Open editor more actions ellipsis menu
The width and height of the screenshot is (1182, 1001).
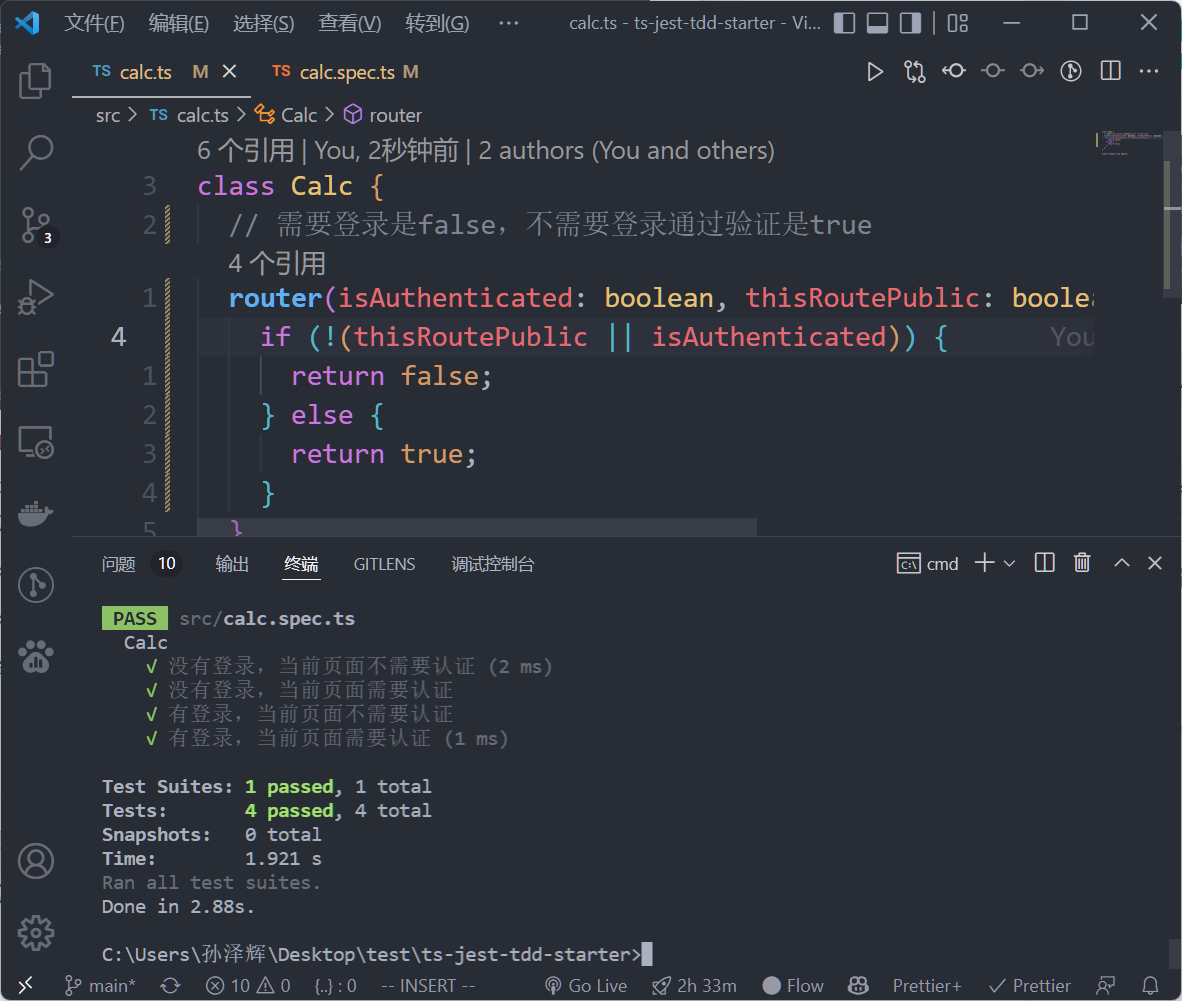coord(1148,71)
